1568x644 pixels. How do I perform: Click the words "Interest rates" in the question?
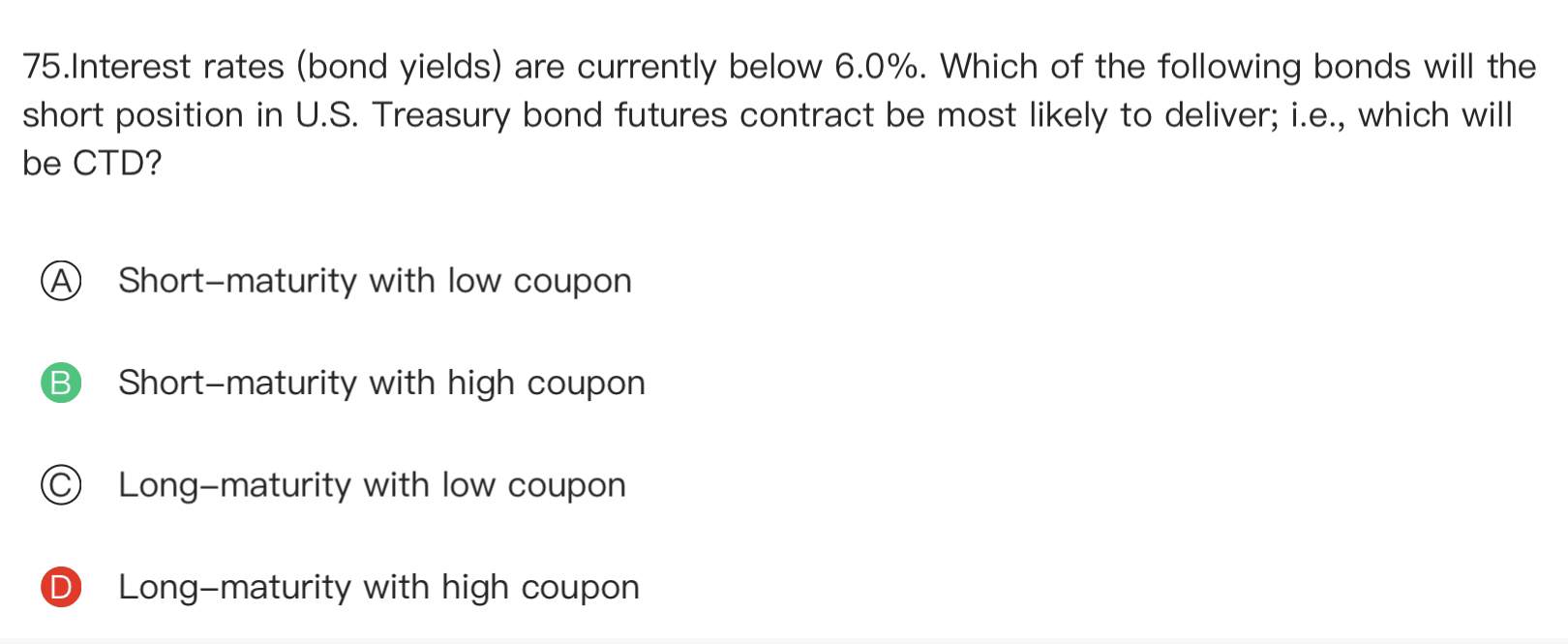click(x=178, y=67)
